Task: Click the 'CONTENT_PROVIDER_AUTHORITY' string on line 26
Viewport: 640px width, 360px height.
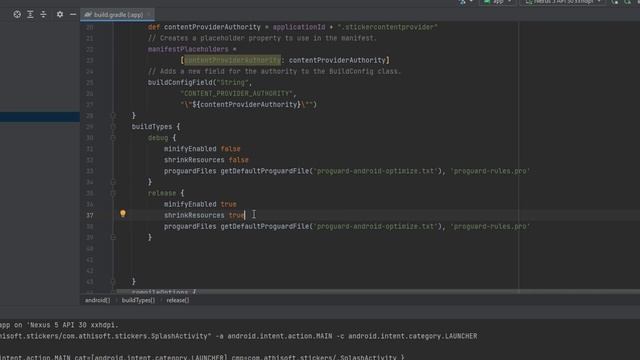Action: (237, 93)
